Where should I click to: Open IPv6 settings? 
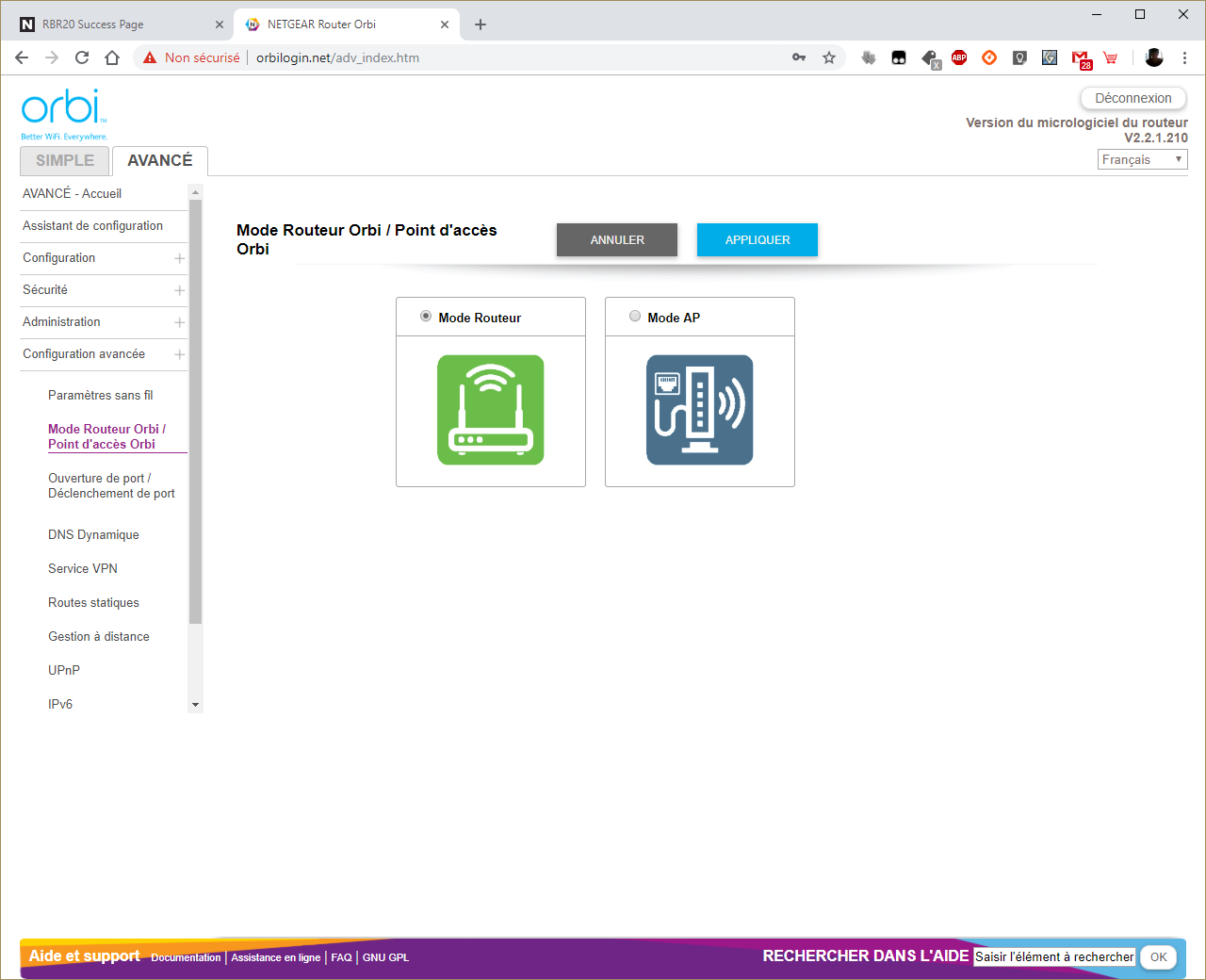tap(60, 705)
